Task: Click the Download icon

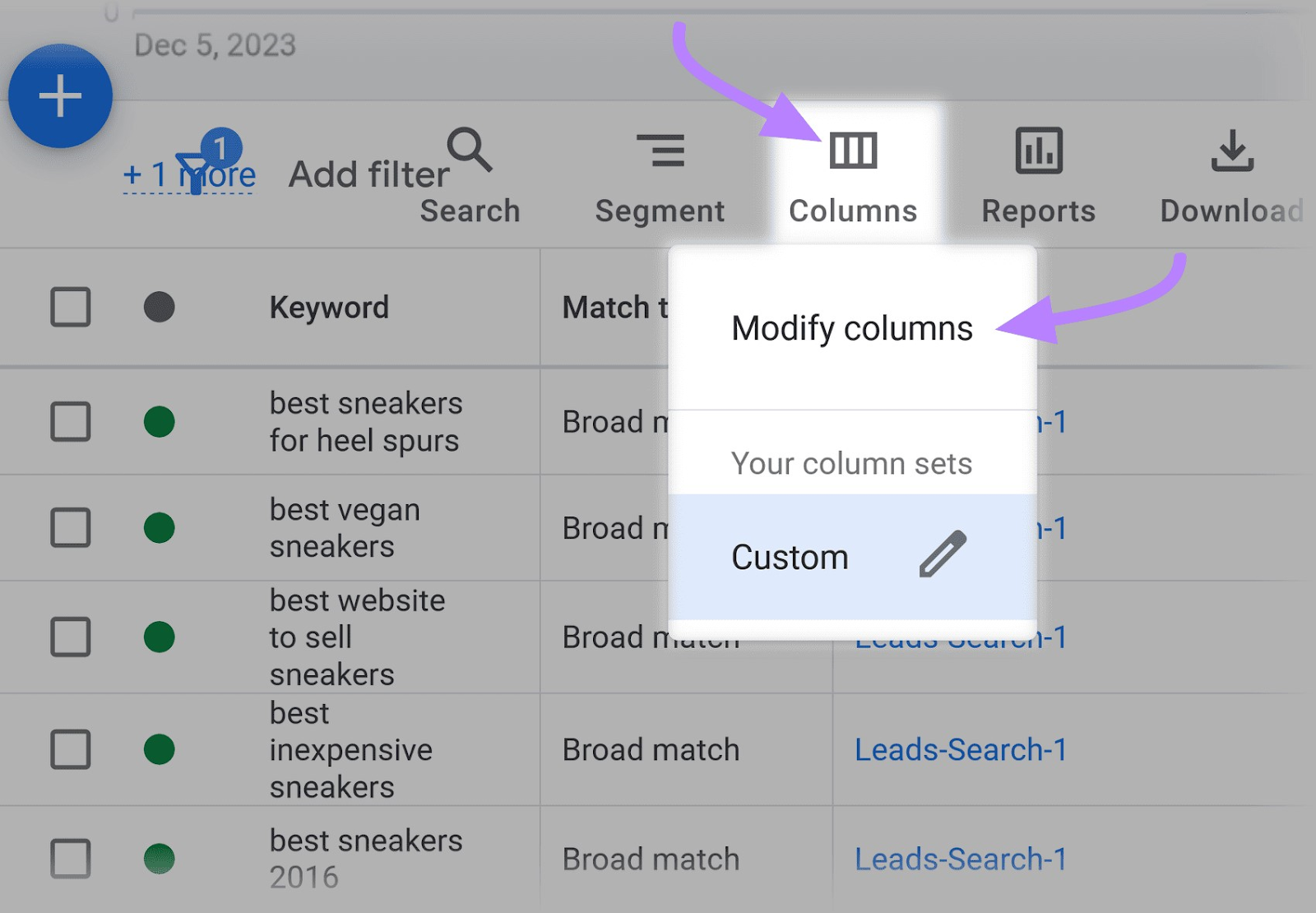Action: (x=1231, y=151)
